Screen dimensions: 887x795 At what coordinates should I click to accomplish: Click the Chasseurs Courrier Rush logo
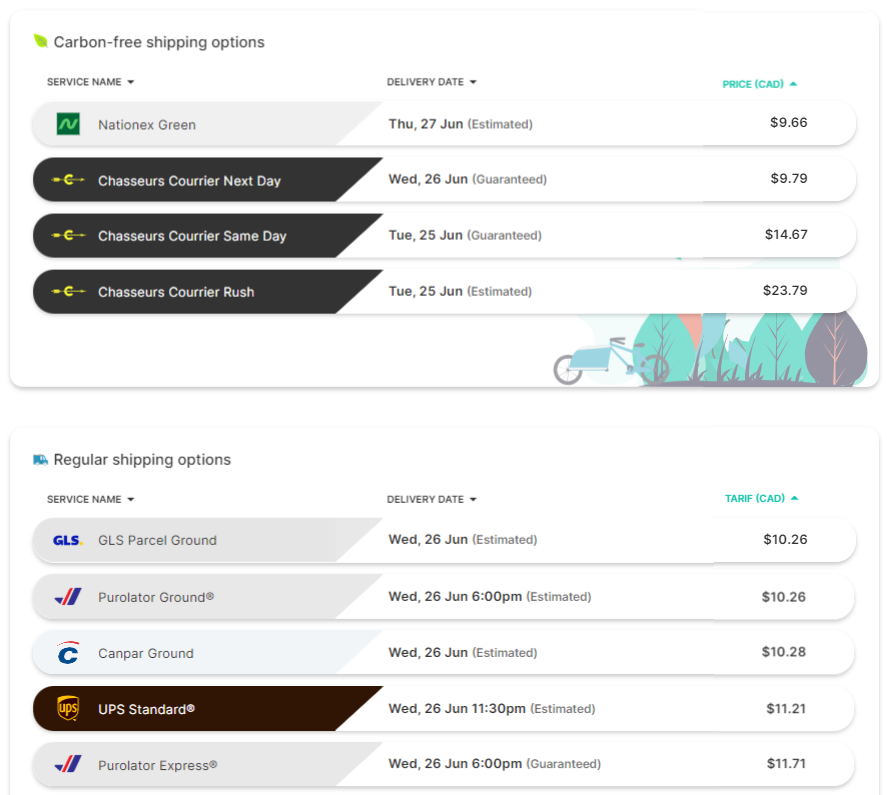coord(68,291)
